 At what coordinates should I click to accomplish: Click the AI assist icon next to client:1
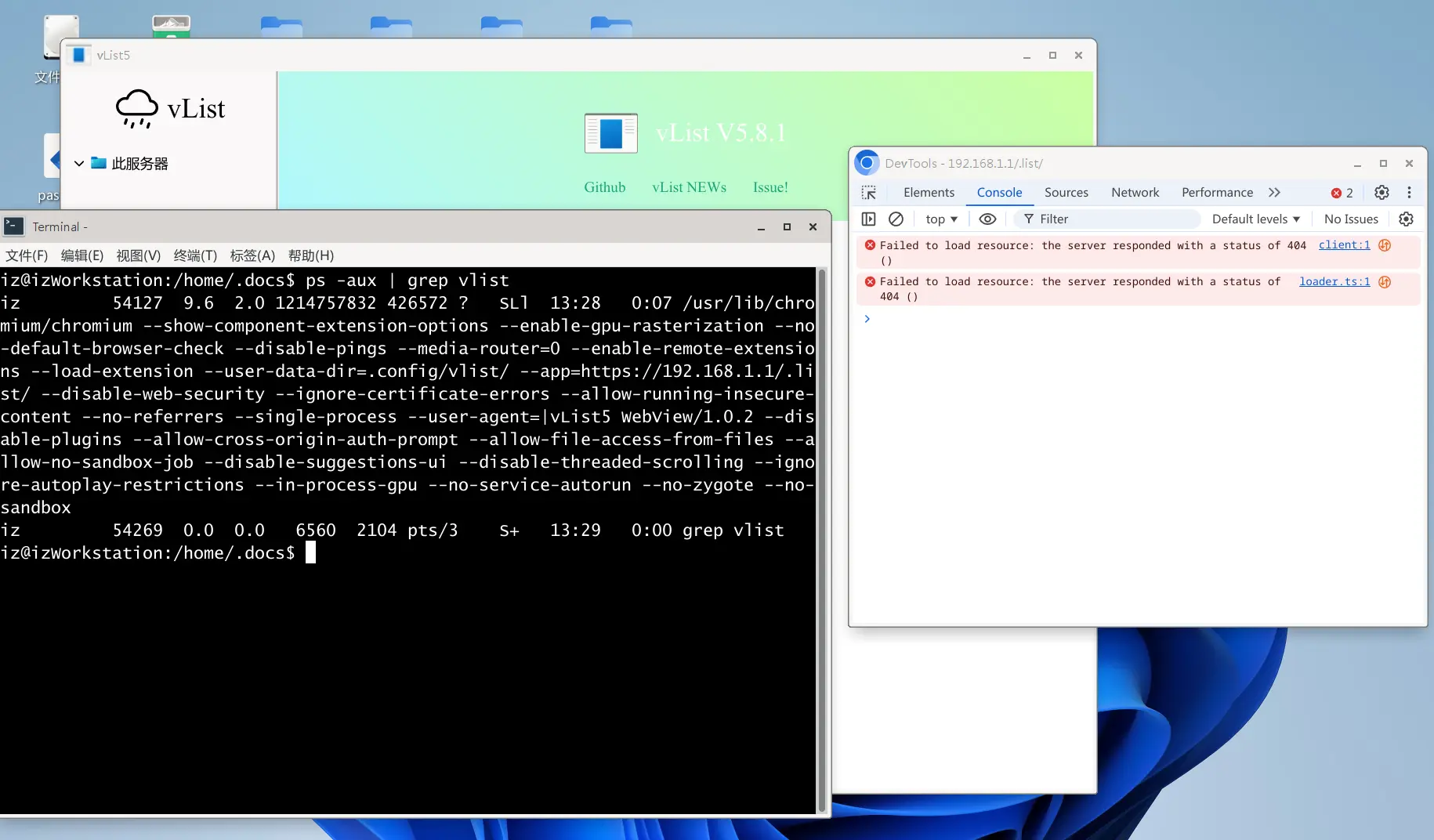pos(1385,245)
